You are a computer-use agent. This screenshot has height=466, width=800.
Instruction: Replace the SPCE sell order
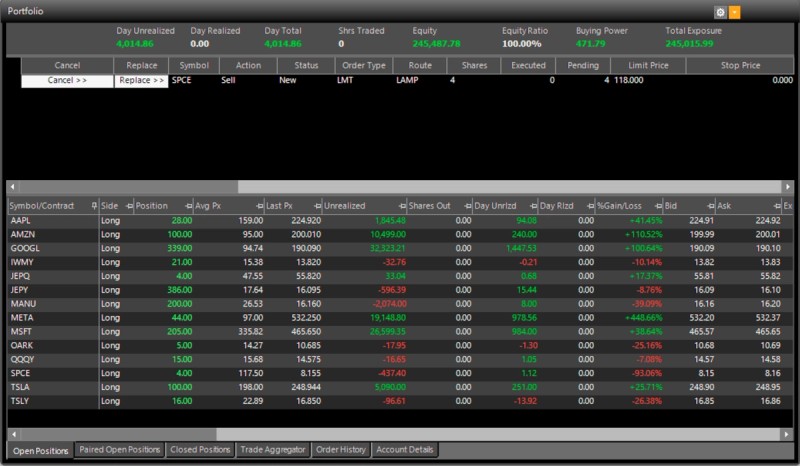click(141, 81)
